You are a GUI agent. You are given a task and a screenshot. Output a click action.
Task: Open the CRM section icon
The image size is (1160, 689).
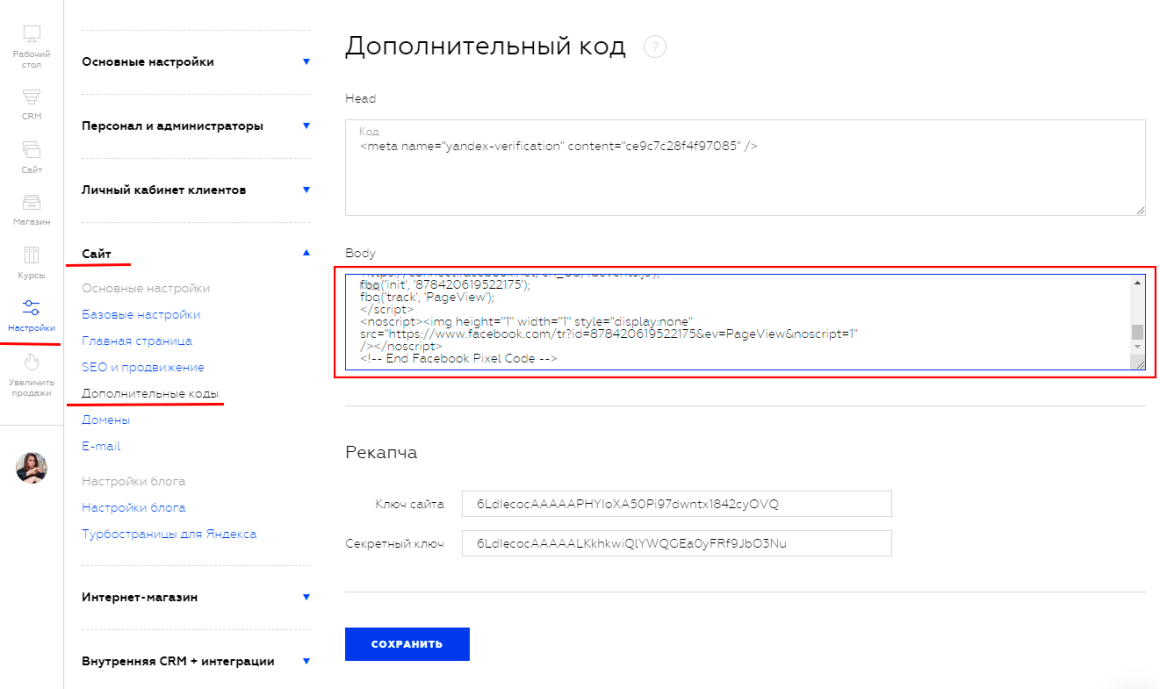point(32,97)
